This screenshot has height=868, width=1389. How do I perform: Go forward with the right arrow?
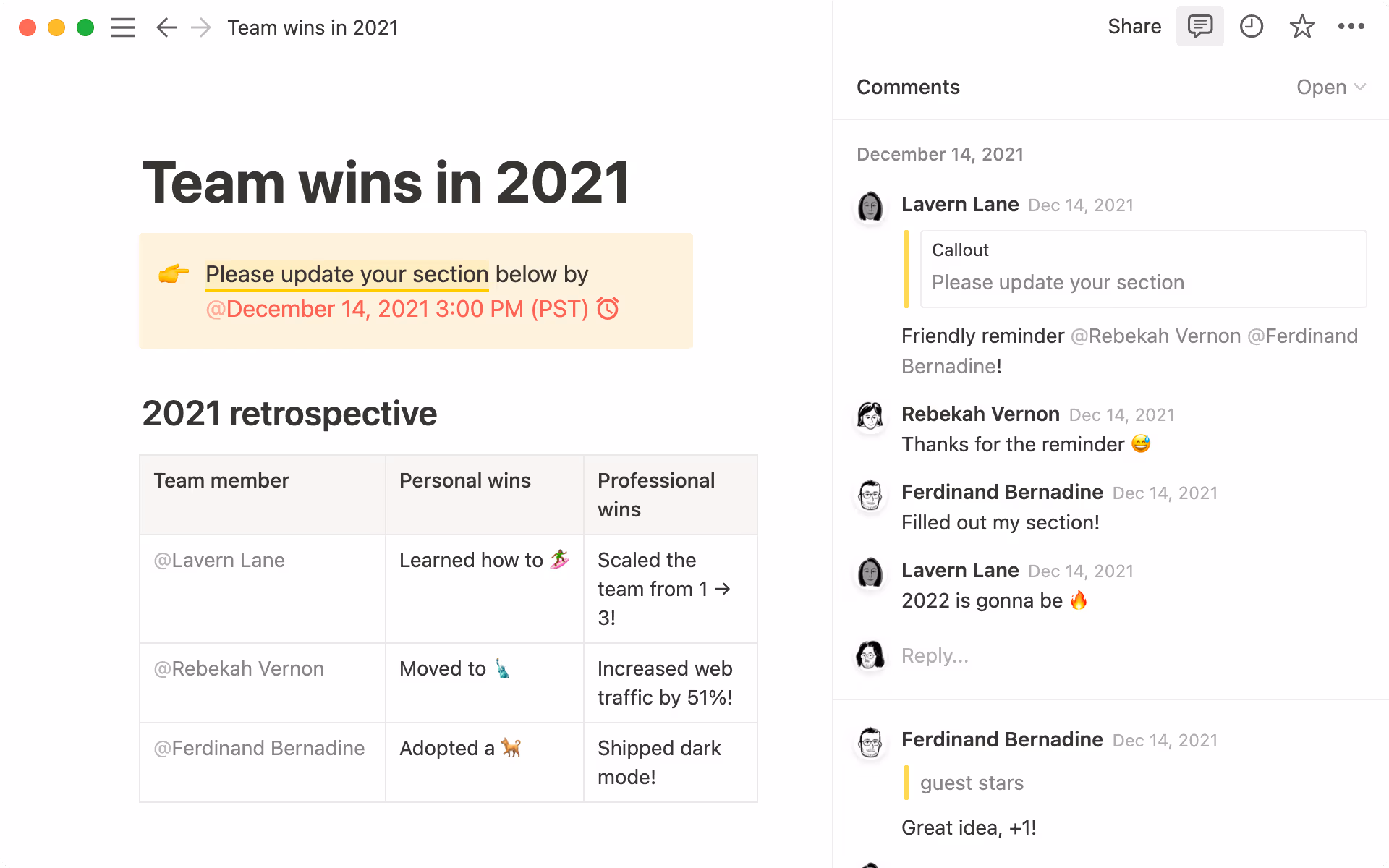[x=200, y=27]
